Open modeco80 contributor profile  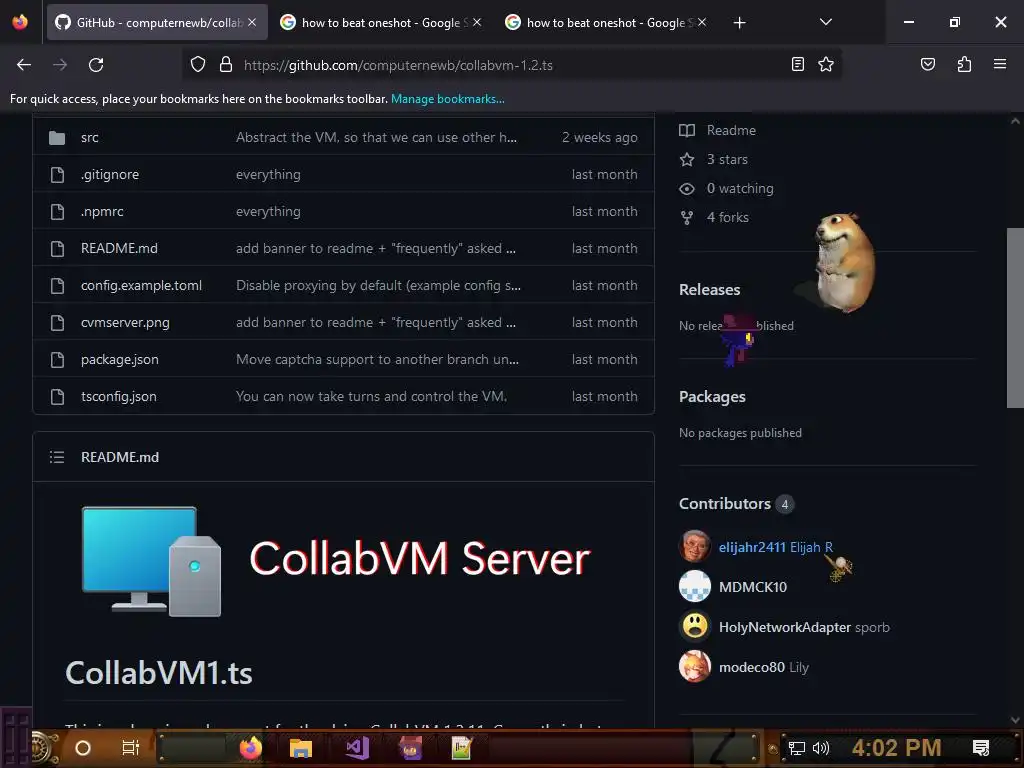(x=752, y=667)
